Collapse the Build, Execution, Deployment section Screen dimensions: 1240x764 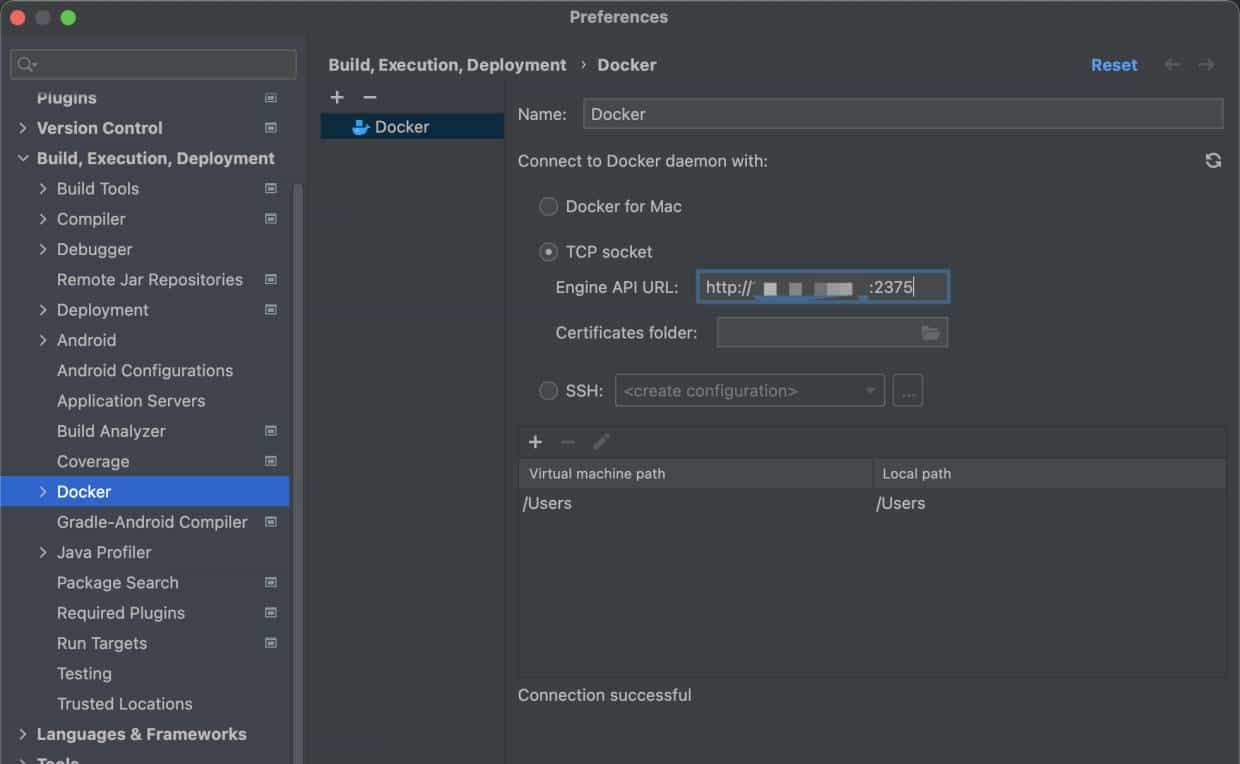(x=23, y=159)
